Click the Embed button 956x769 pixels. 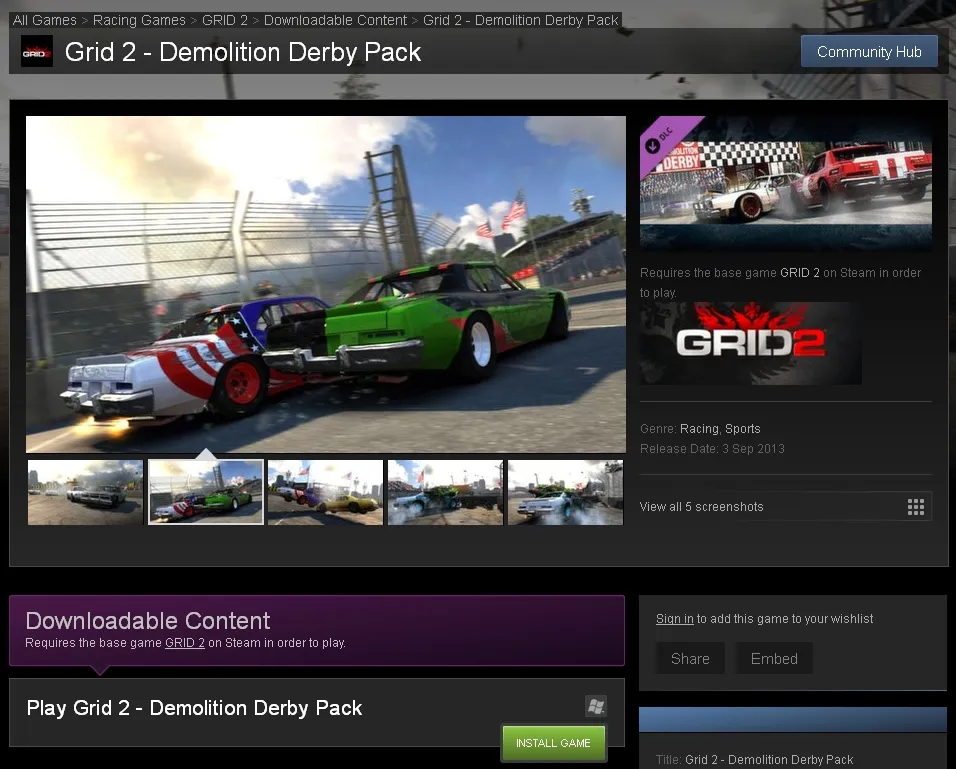coord(774,659)
